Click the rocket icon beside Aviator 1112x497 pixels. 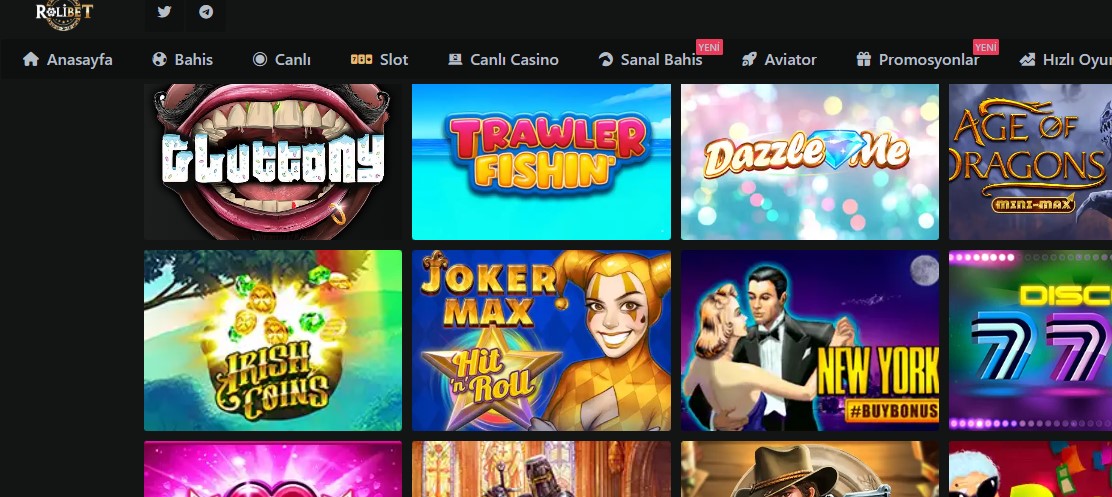coord(749,60)
